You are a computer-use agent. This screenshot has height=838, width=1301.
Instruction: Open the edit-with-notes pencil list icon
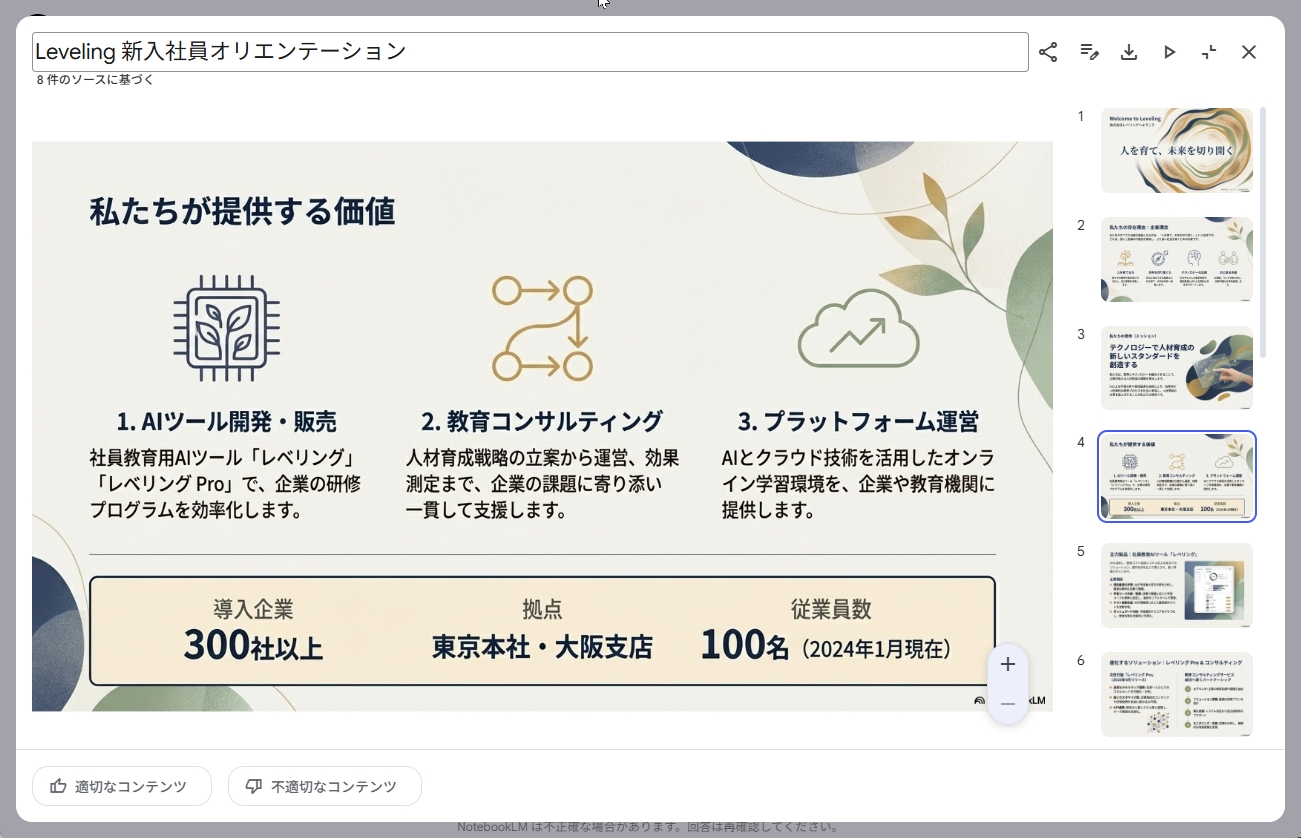point(1089,52)
